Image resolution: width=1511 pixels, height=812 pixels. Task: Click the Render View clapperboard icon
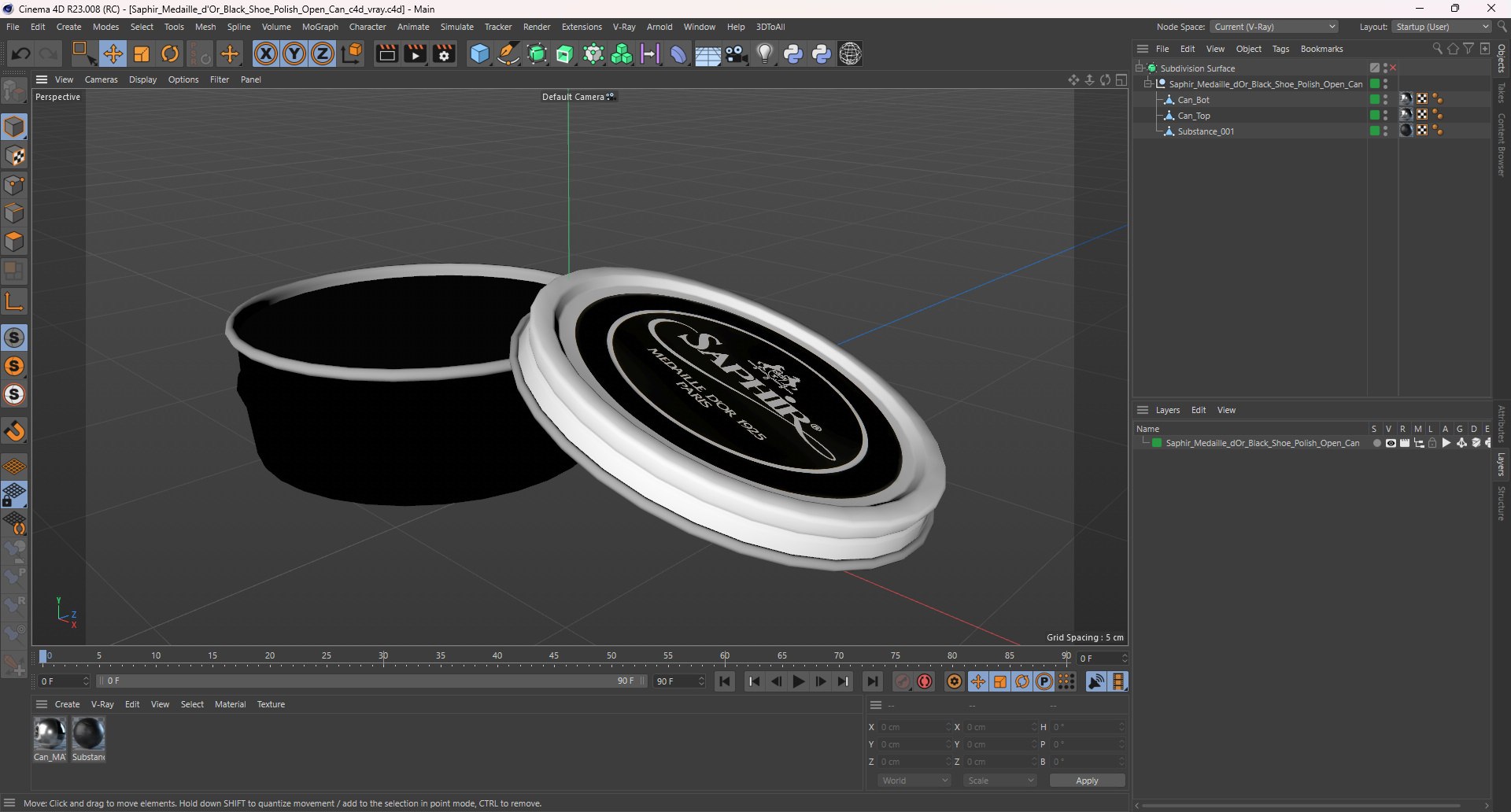tap(386, 54)
